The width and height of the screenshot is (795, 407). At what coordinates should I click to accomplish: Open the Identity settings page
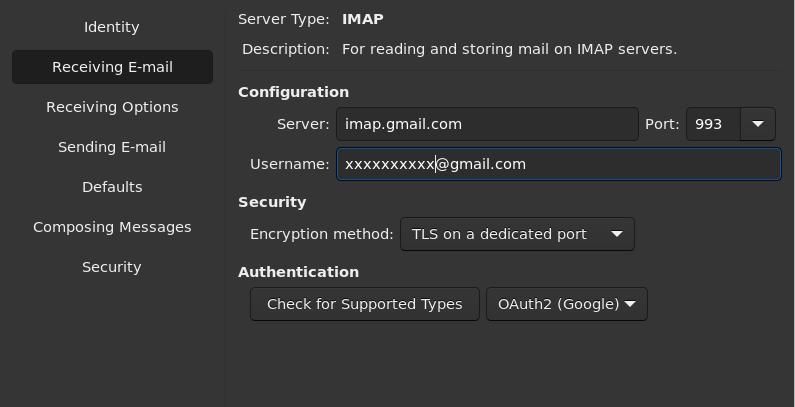111,27
